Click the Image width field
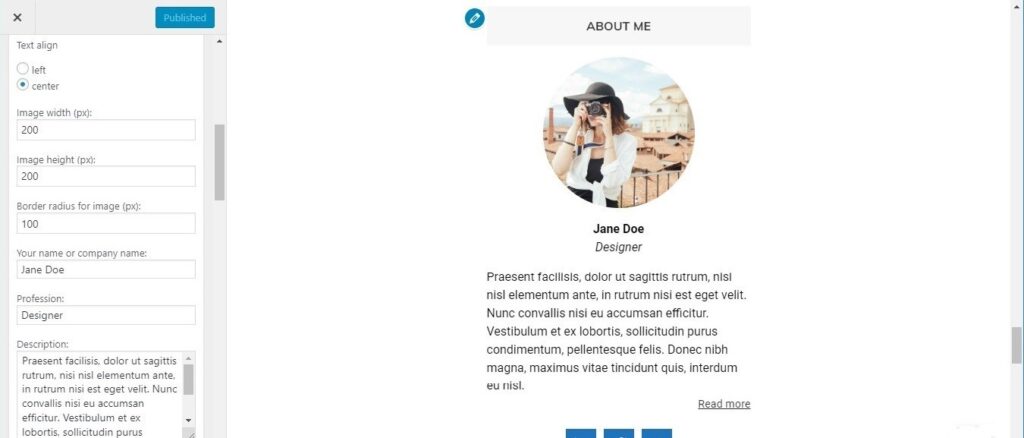 pyautogui.click(x=106, y=130)
